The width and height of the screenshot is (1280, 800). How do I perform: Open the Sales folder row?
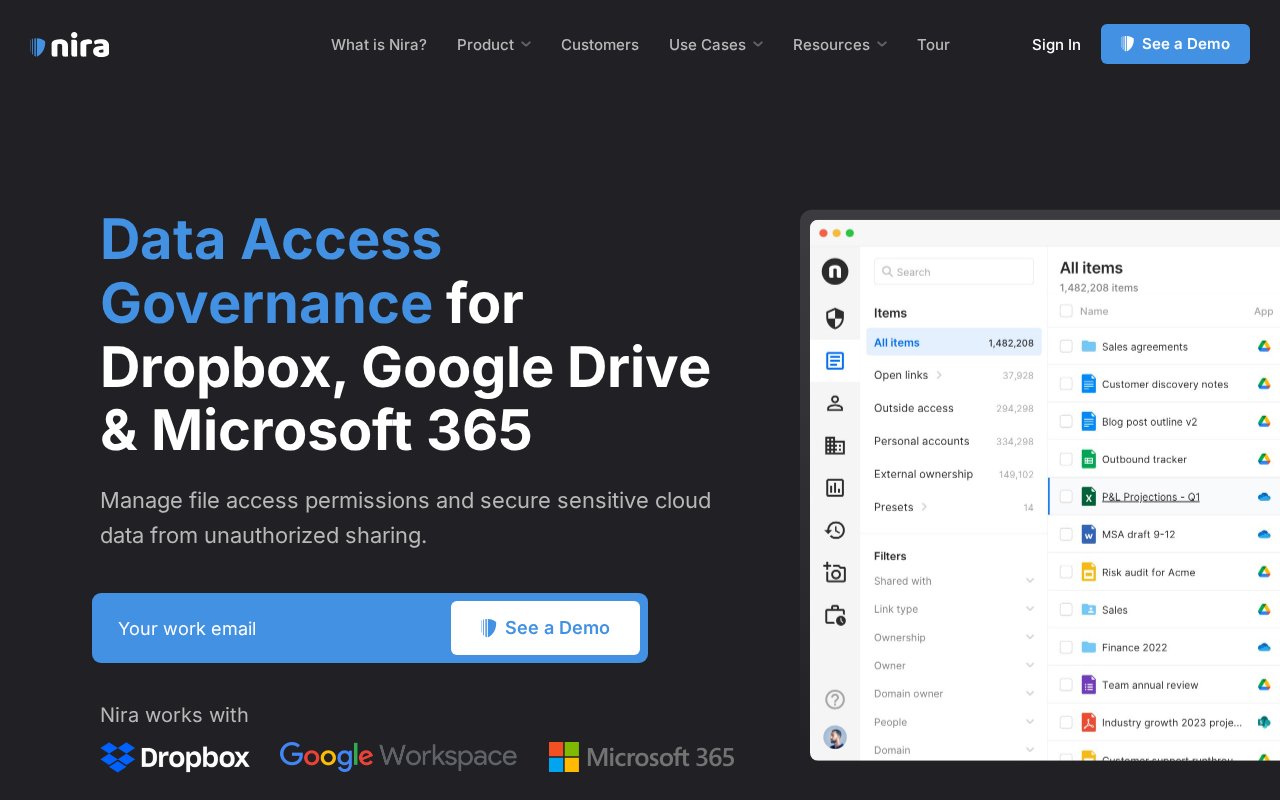[x=1164, y=610]
